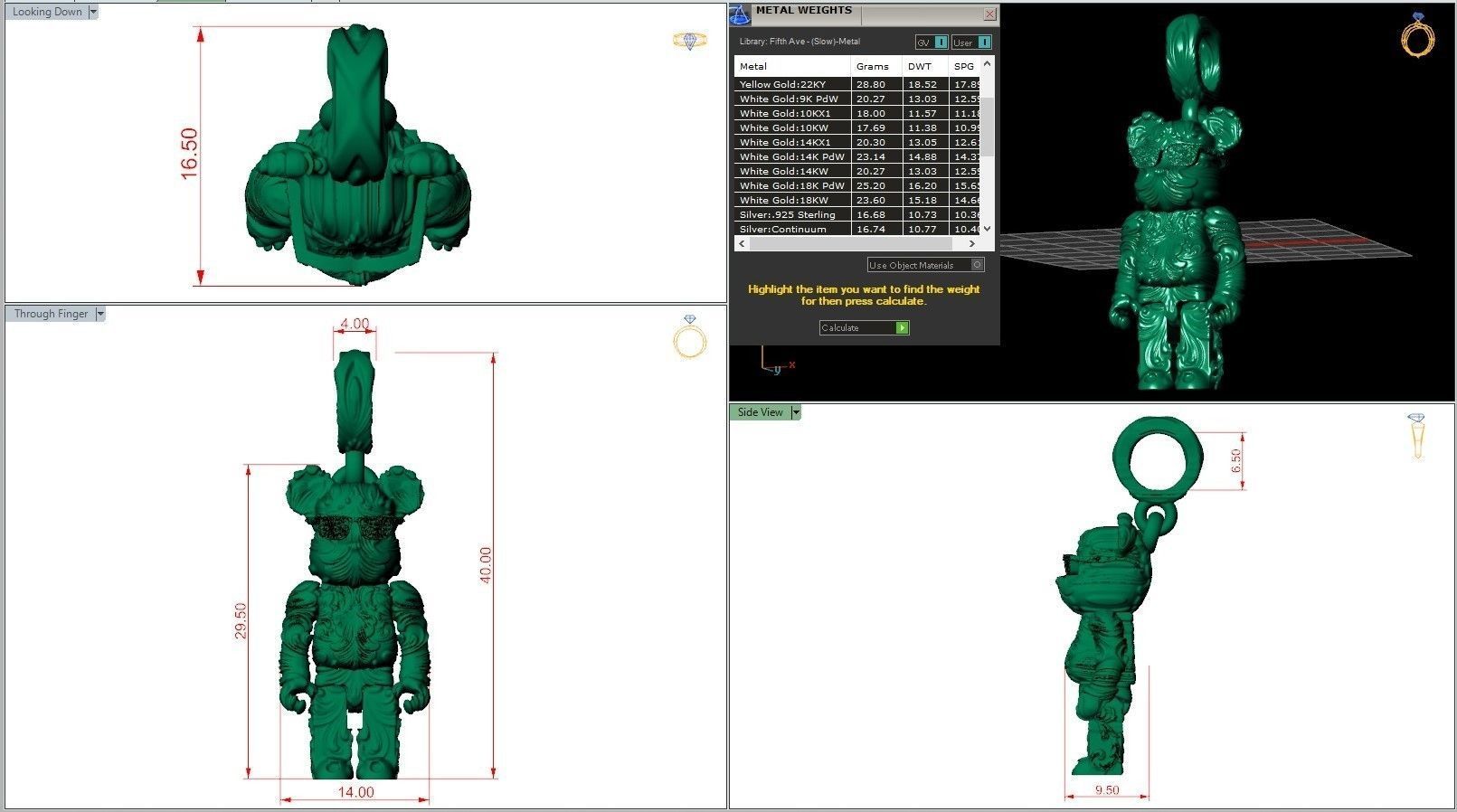Click the DWT column header
1457x812 pixels.
925,66
